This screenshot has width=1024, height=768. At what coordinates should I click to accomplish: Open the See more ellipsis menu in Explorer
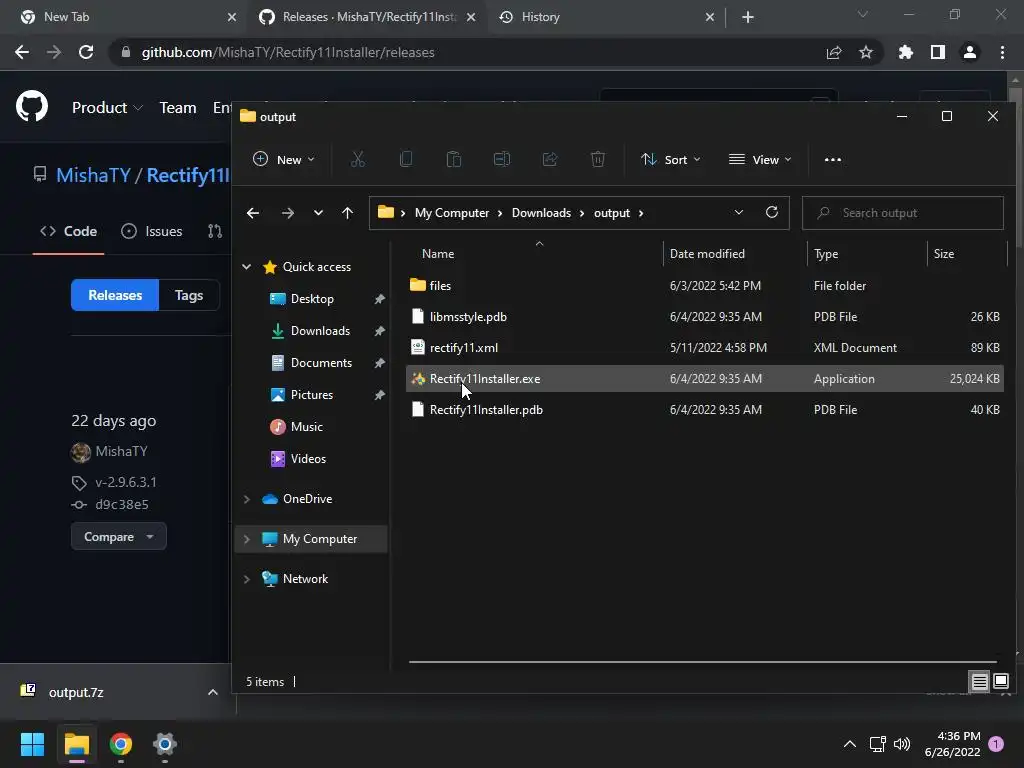click(833, 159)
